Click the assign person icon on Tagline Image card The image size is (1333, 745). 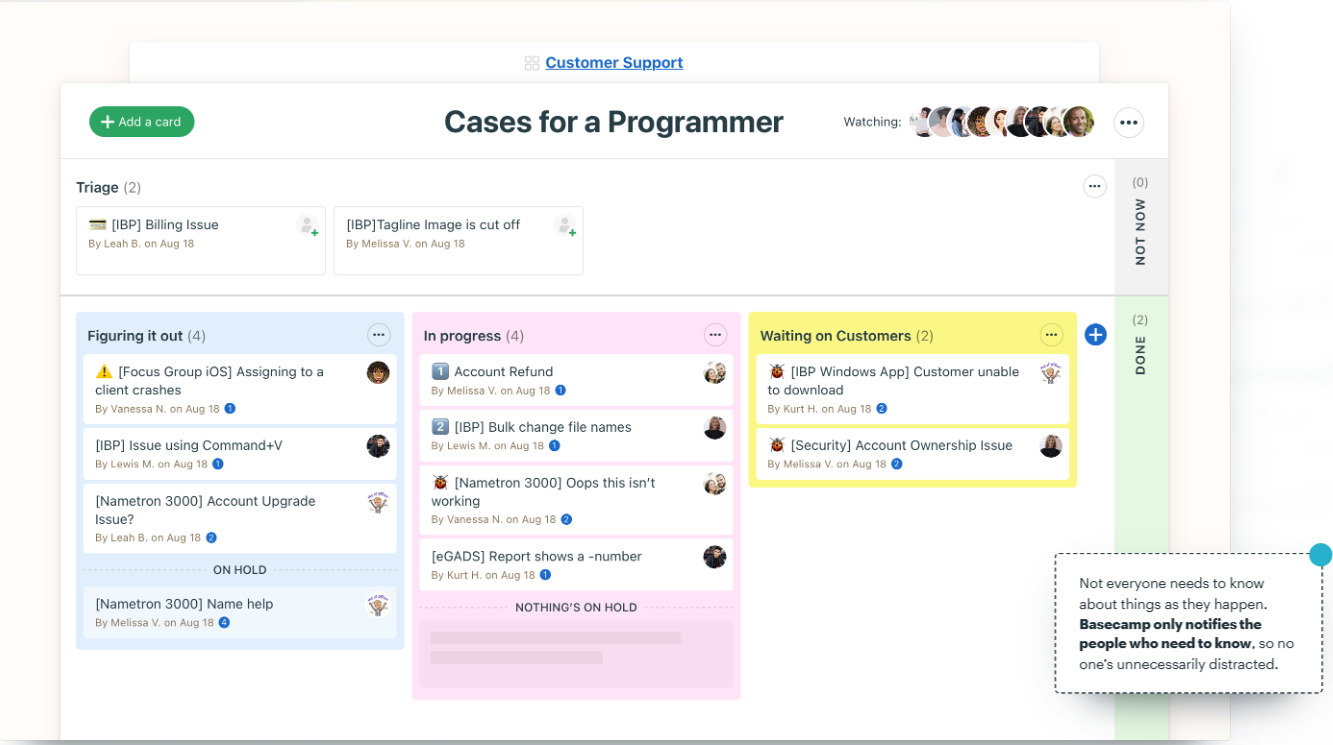pyautogui.click(x=565, y=227)
